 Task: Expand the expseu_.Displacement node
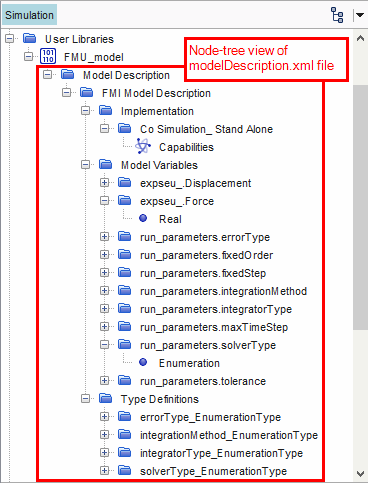[x=104, y=183]
